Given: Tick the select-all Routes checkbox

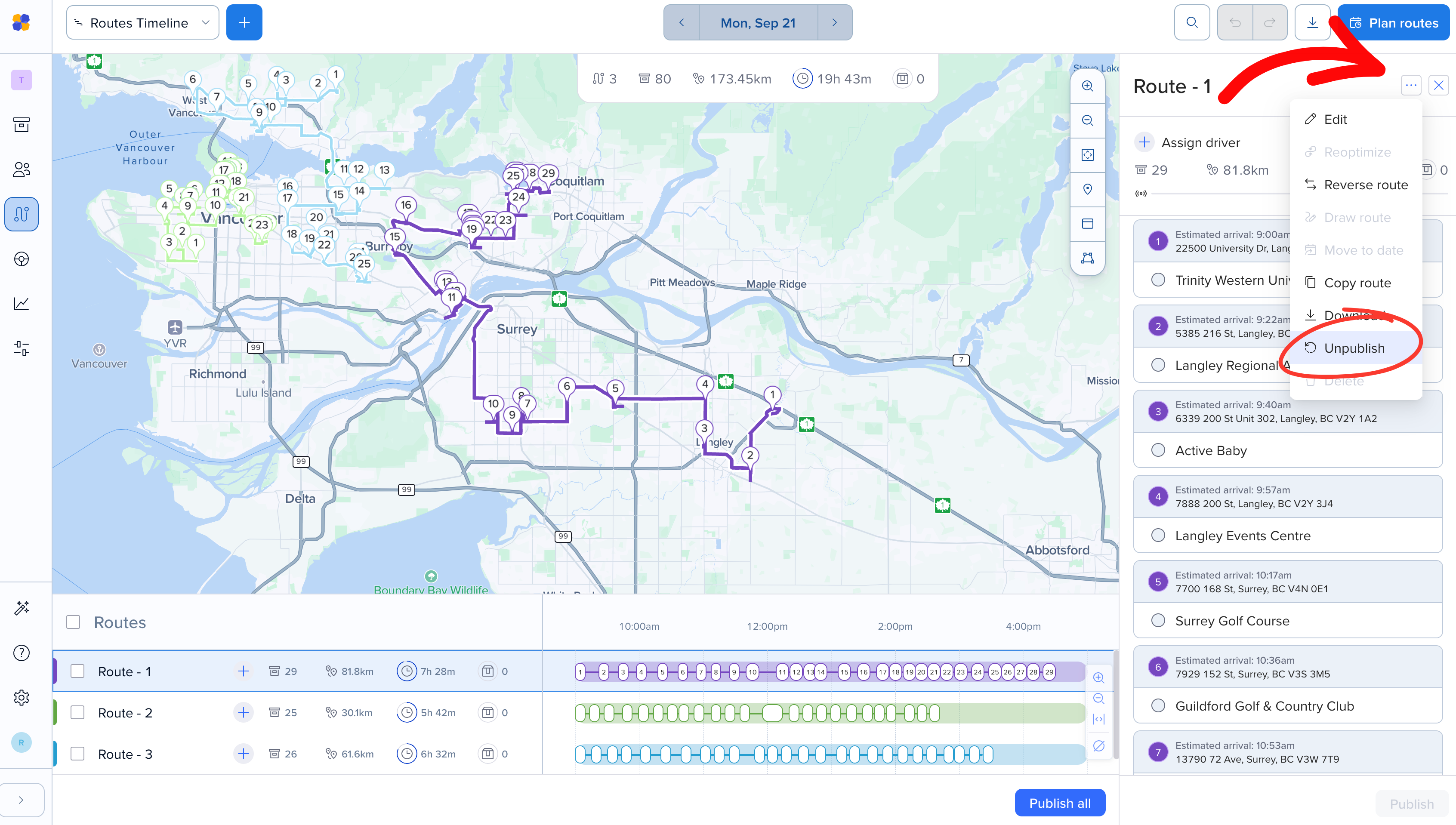Looking at the screenshot, I should (73, 622).
